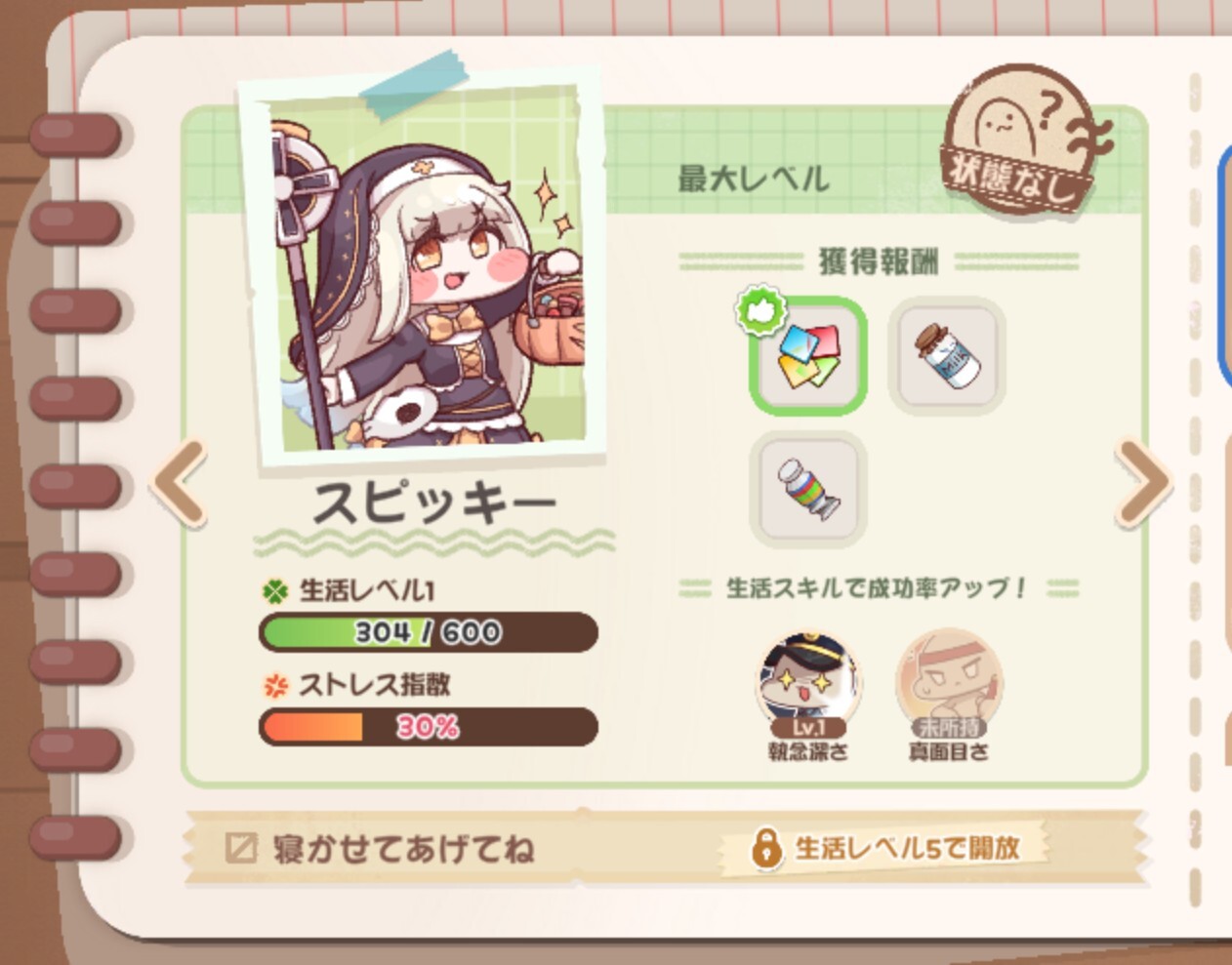
Task: Select the striped candy reward icon
Action: (808, 490)
